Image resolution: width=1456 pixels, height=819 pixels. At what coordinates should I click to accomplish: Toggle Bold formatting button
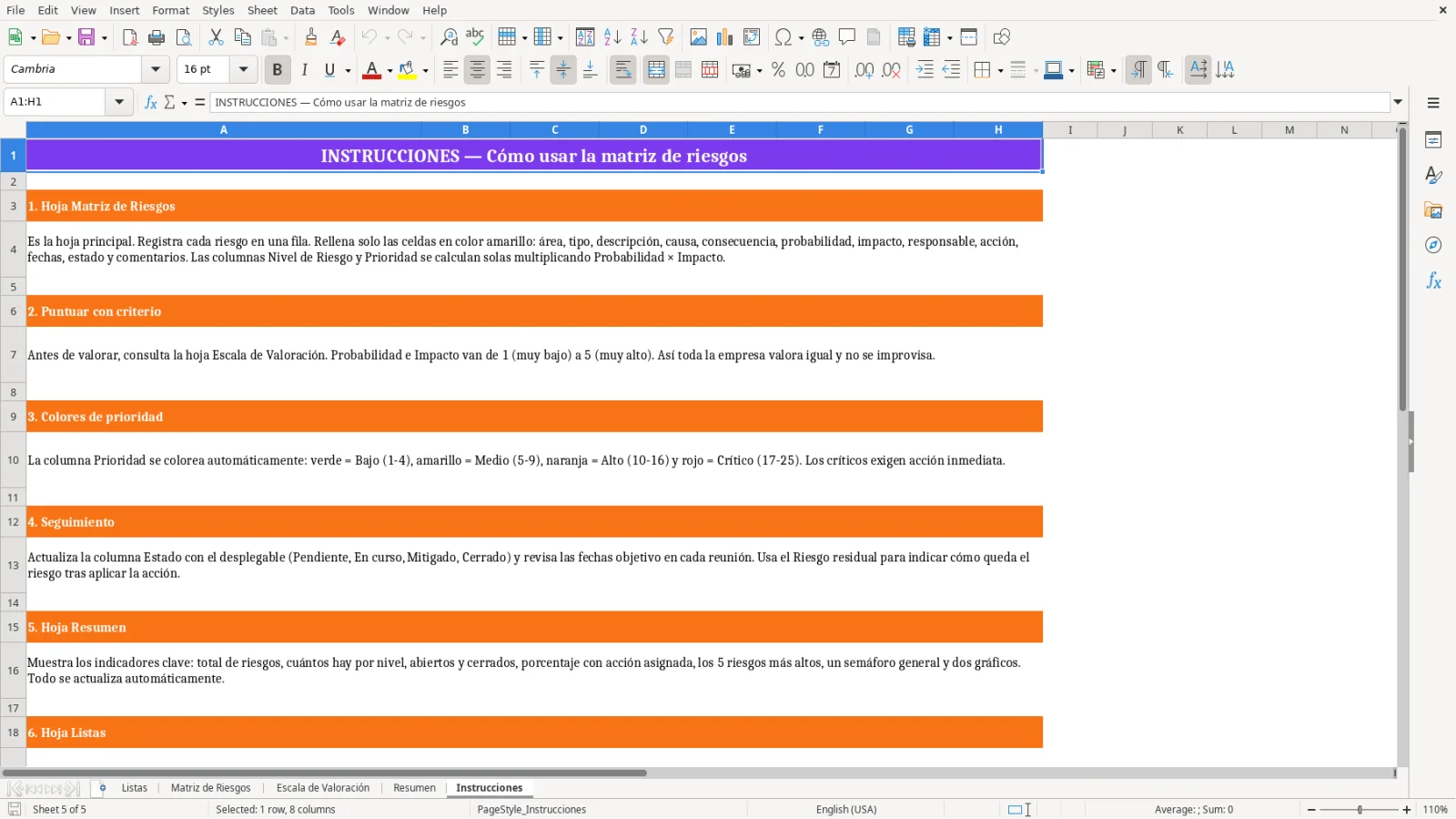tap(278, 70)
